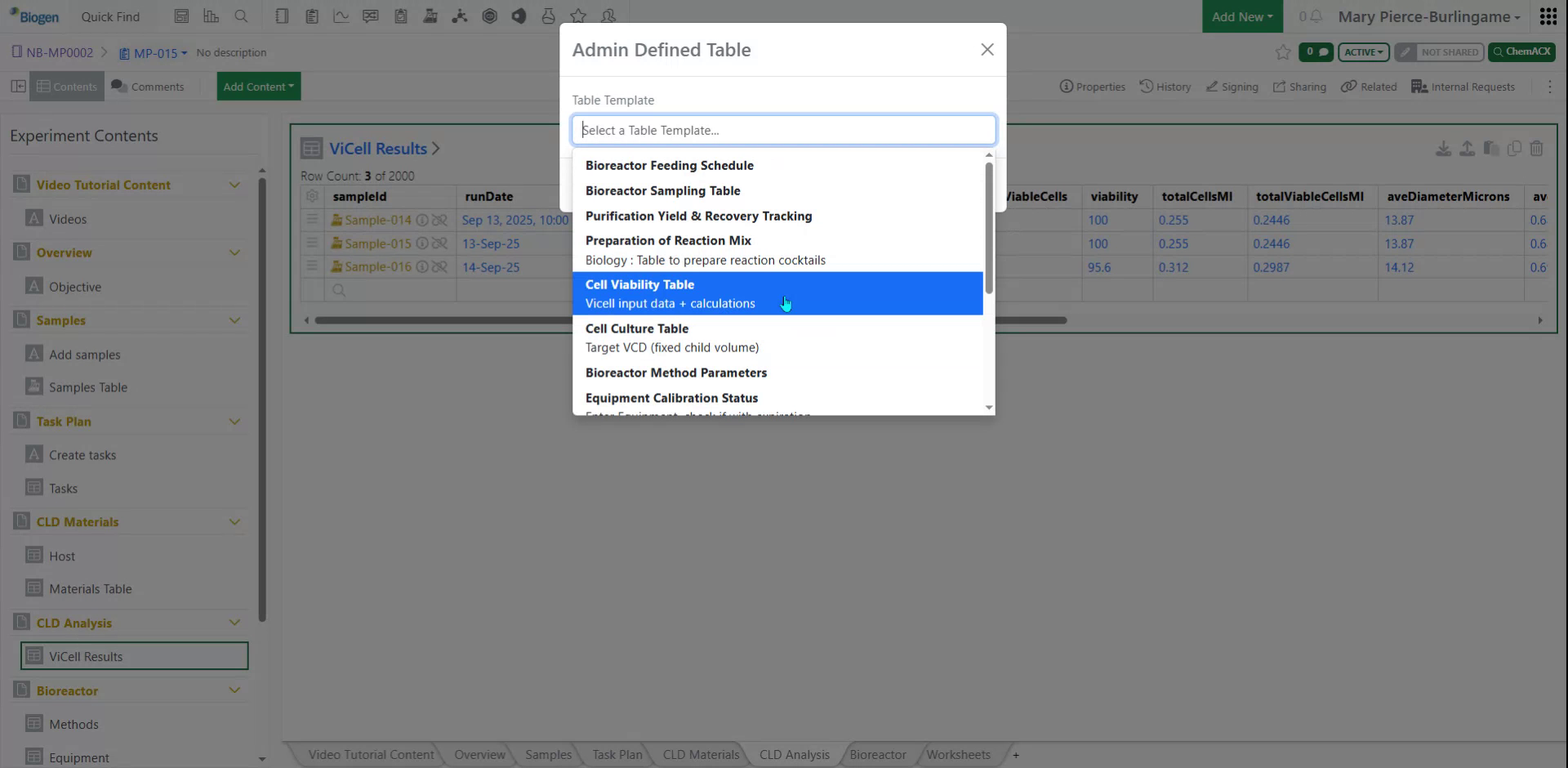Screen dimensions: 1568x768
Task: Click the lock editing pencil toggle
Action: [x=1405, y=51]
